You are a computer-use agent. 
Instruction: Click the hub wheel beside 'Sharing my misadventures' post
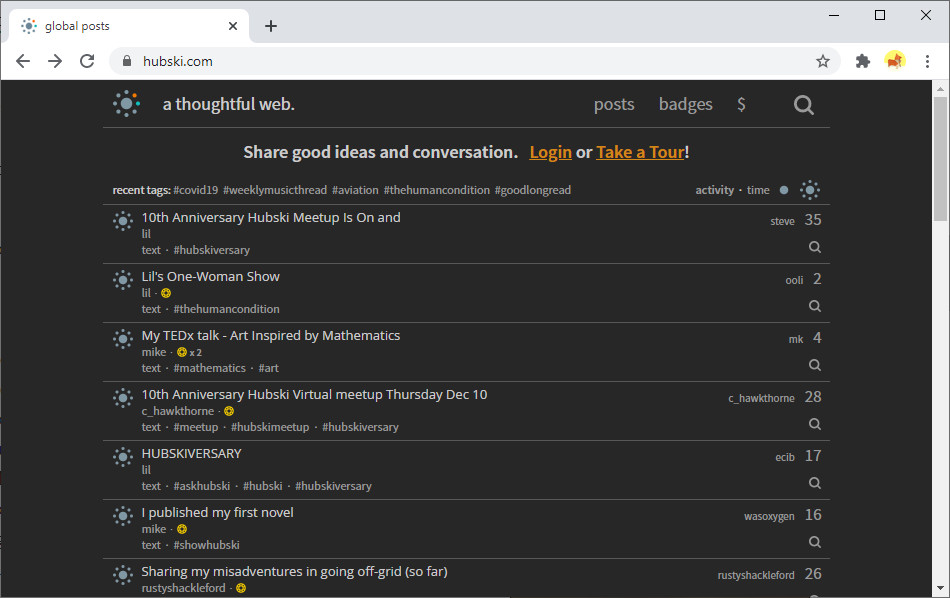[x=123, y=574]
